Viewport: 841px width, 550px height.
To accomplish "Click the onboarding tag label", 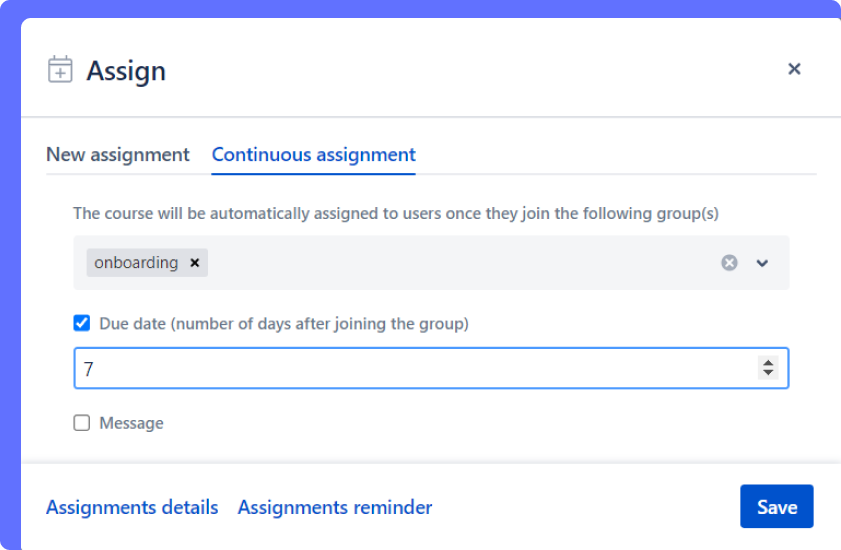I will point(136,263).
